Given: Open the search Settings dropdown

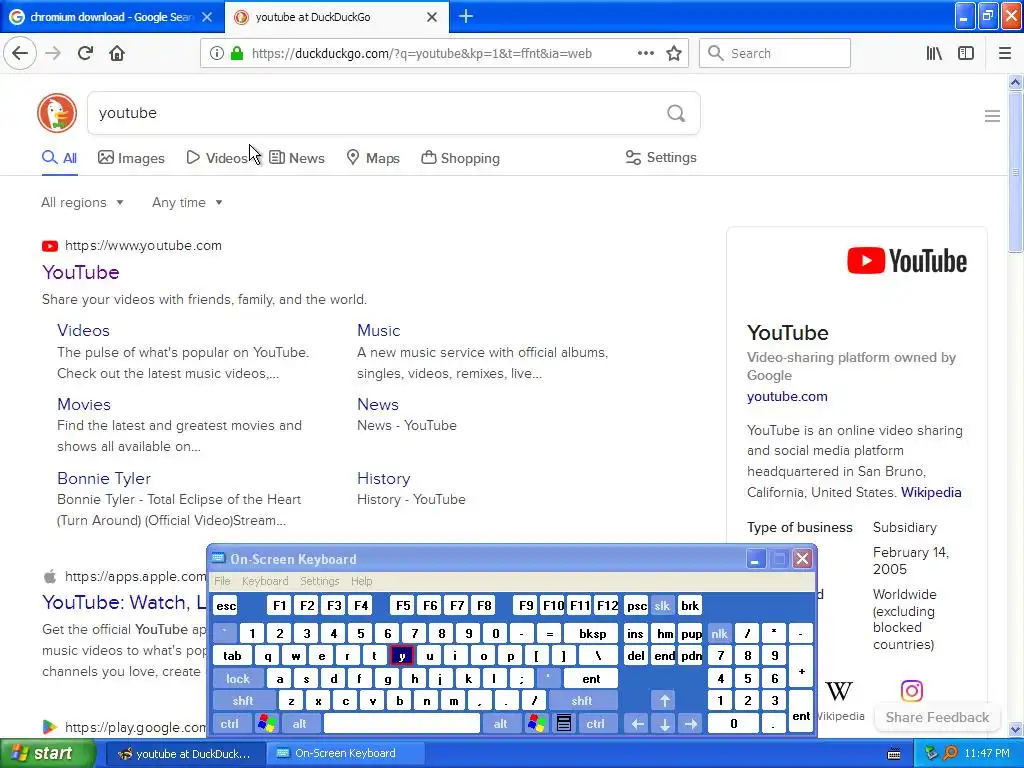Looking at the screenshot, I should (661, 157).
